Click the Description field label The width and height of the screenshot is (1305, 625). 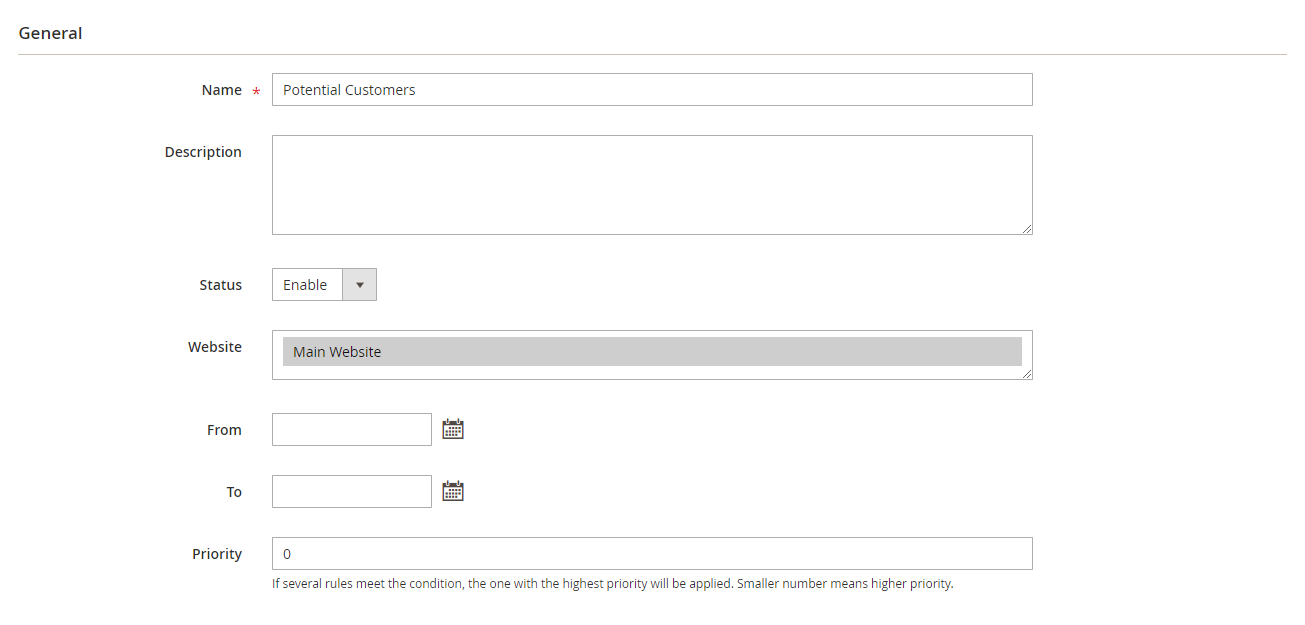(x=203, y=152)
